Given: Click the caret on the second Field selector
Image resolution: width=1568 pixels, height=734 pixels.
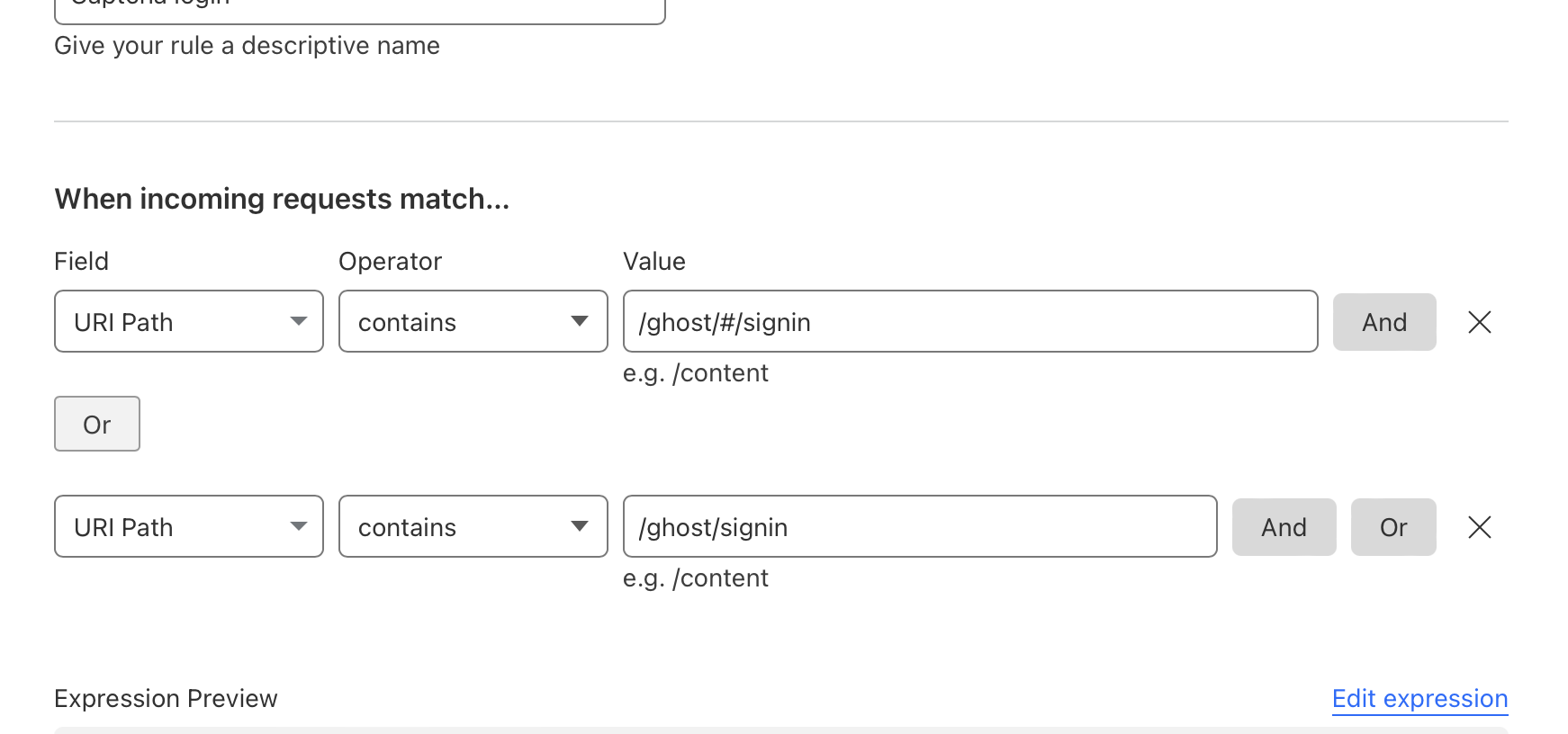Looking at the screenshot, I should tap(299, 526).
